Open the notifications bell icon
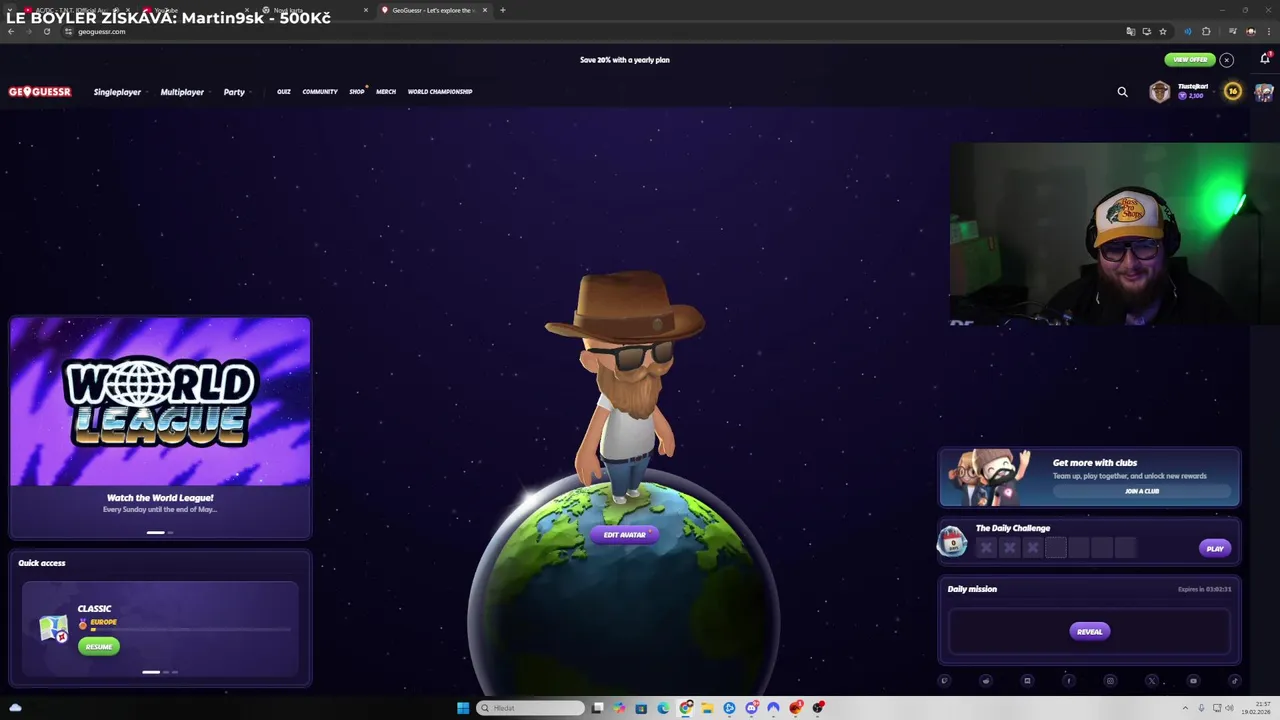1280x720 pixels. [1264, 59]
